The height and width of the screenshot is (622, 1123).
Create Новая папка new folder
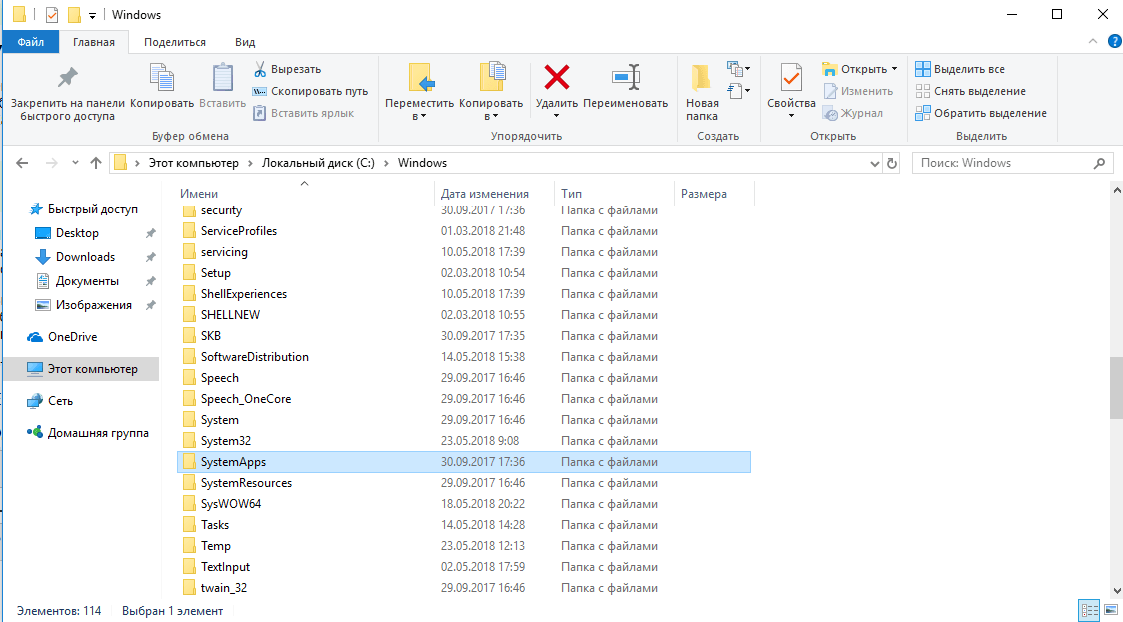tap(702, 92)
